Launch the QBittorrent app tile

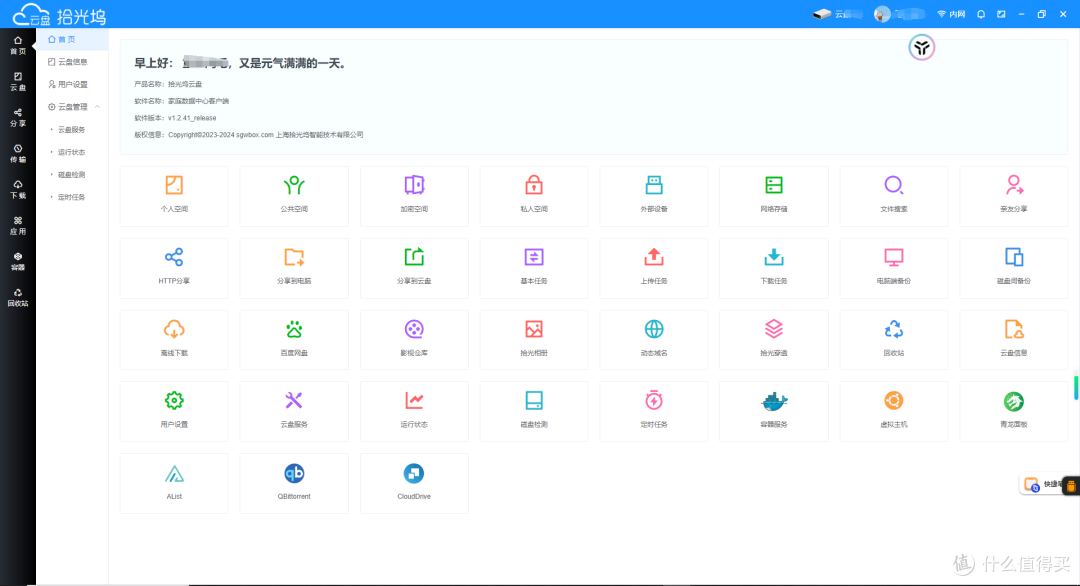coord(294,483)
